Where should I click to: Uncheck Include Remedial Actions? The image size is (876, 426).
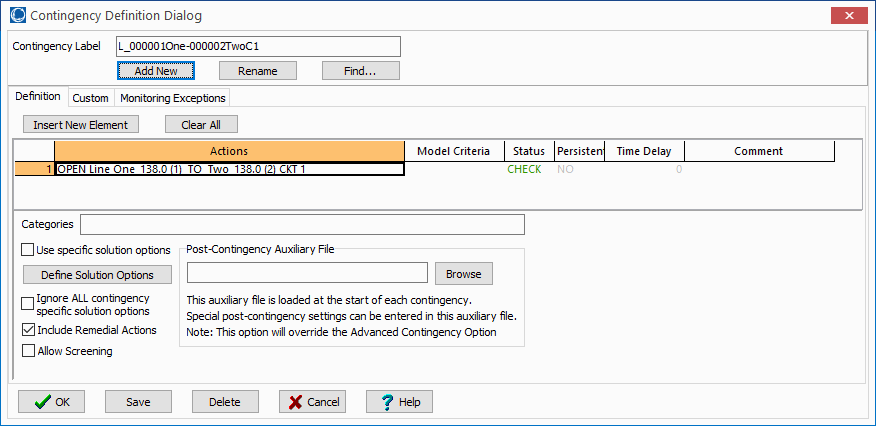(28, 330)
